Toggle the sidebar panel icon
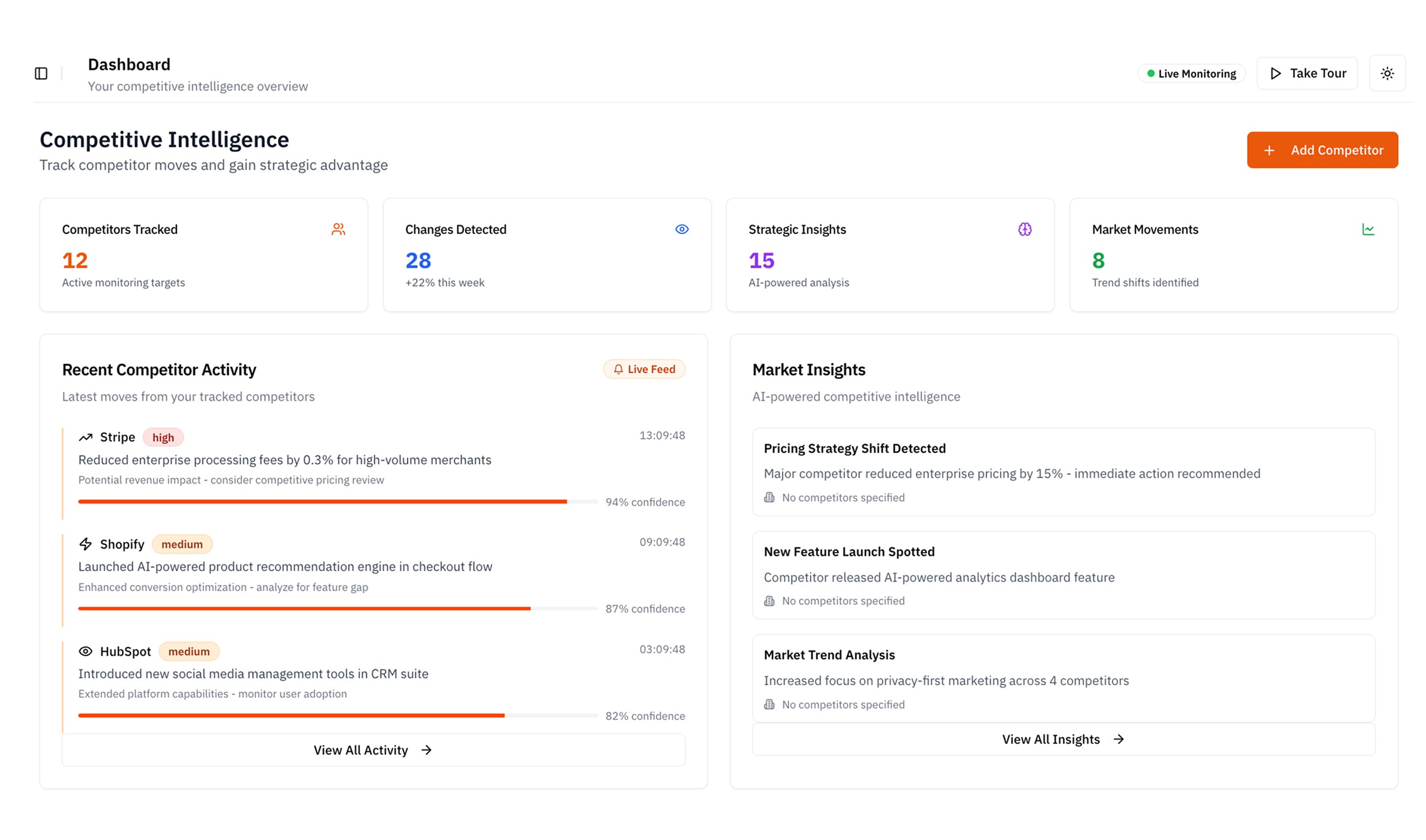Image resolution: width=1426 pixels, height=840 pixels. (41, 73)
